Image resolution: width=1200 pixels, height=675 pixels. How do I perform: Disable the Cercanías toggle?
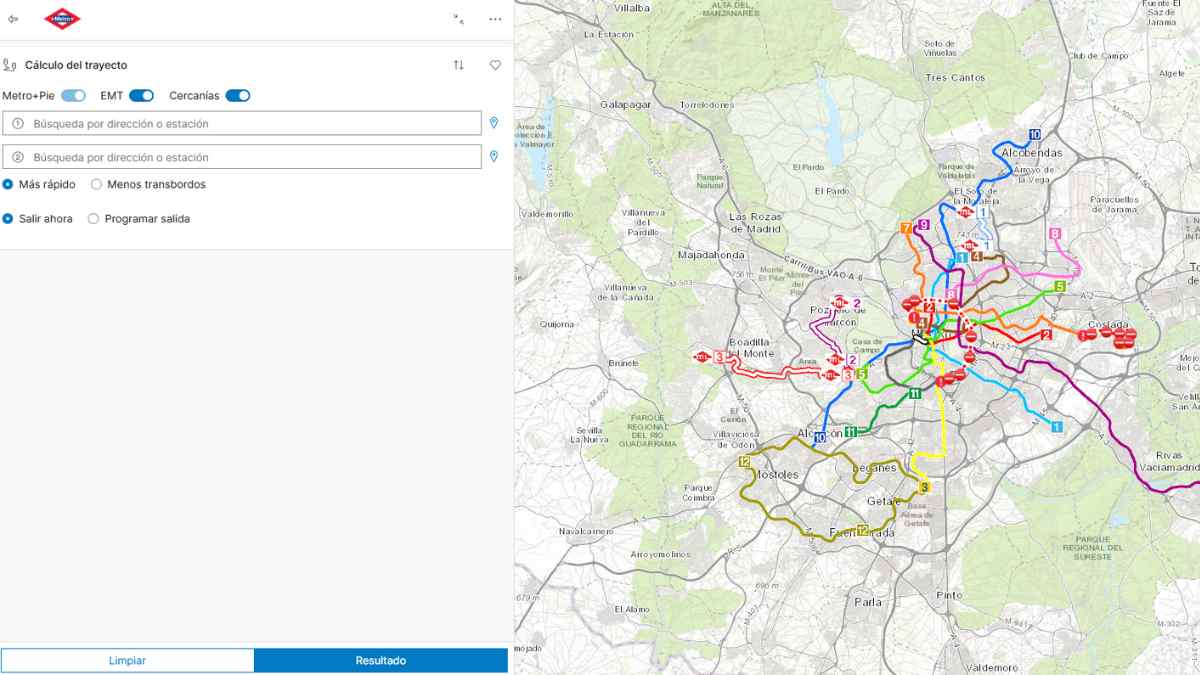237,93
